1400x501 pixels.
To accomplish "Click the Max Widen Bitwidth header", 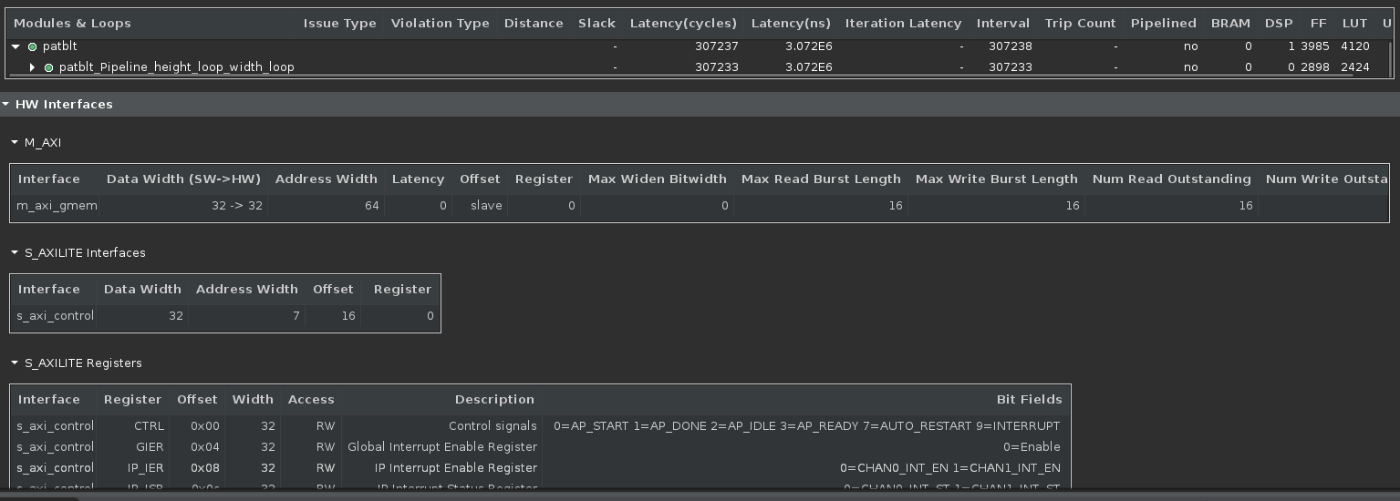I will coord(657,179).
